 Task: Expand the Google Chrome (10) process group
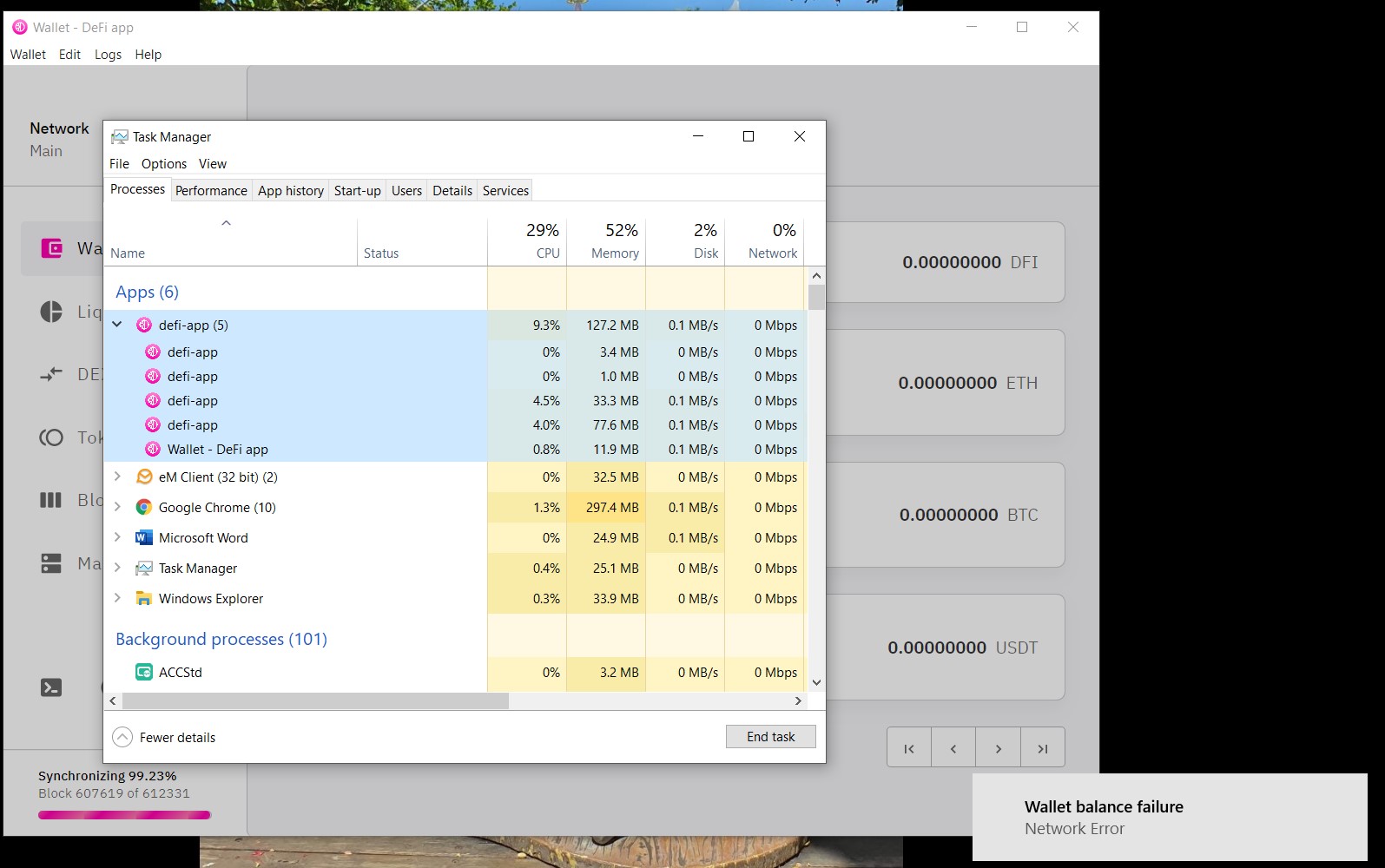[117, 507]
